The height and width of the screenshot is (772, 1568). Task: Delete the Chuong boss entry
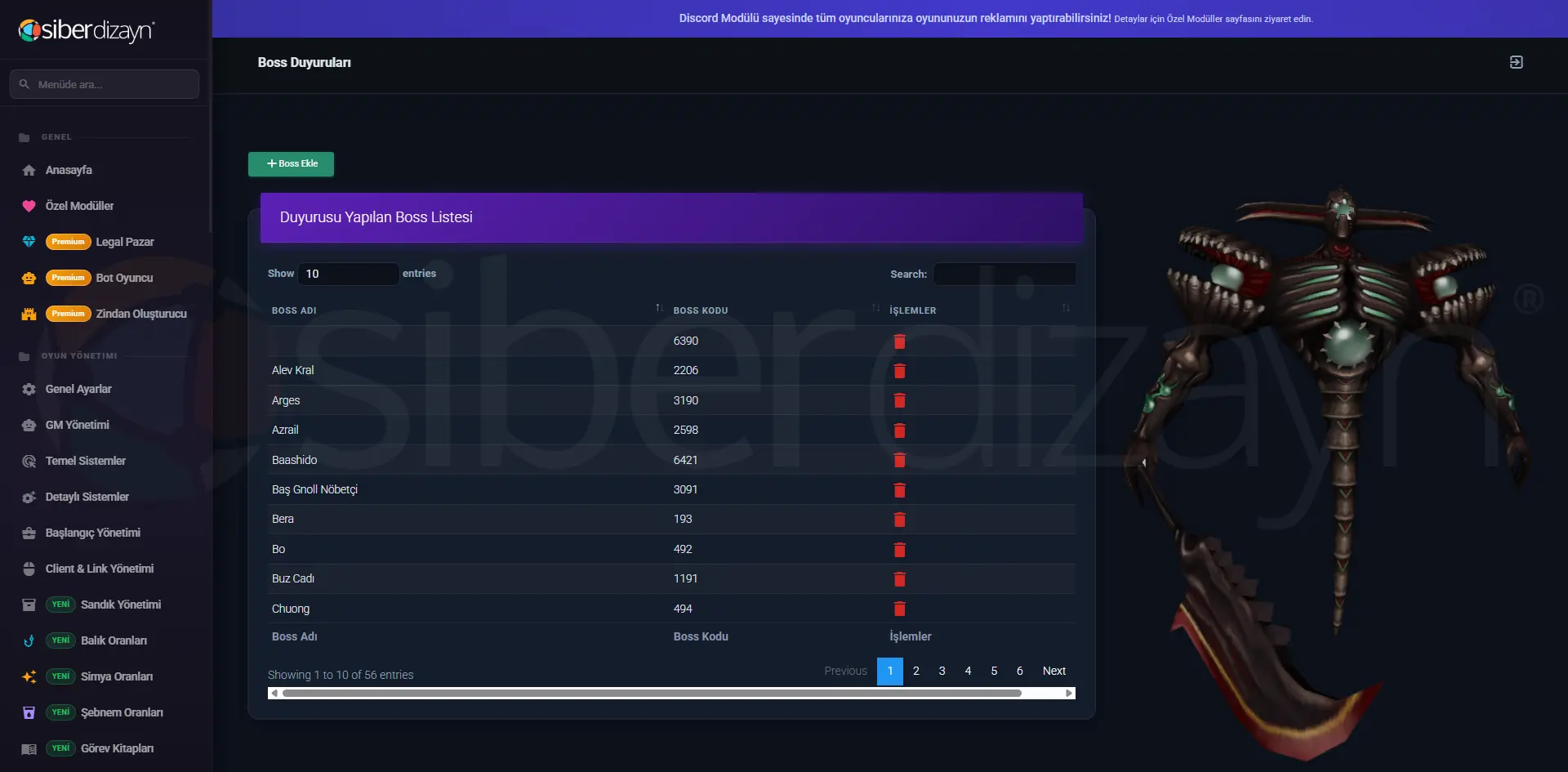pyautogui.click(x=899, y=609)
